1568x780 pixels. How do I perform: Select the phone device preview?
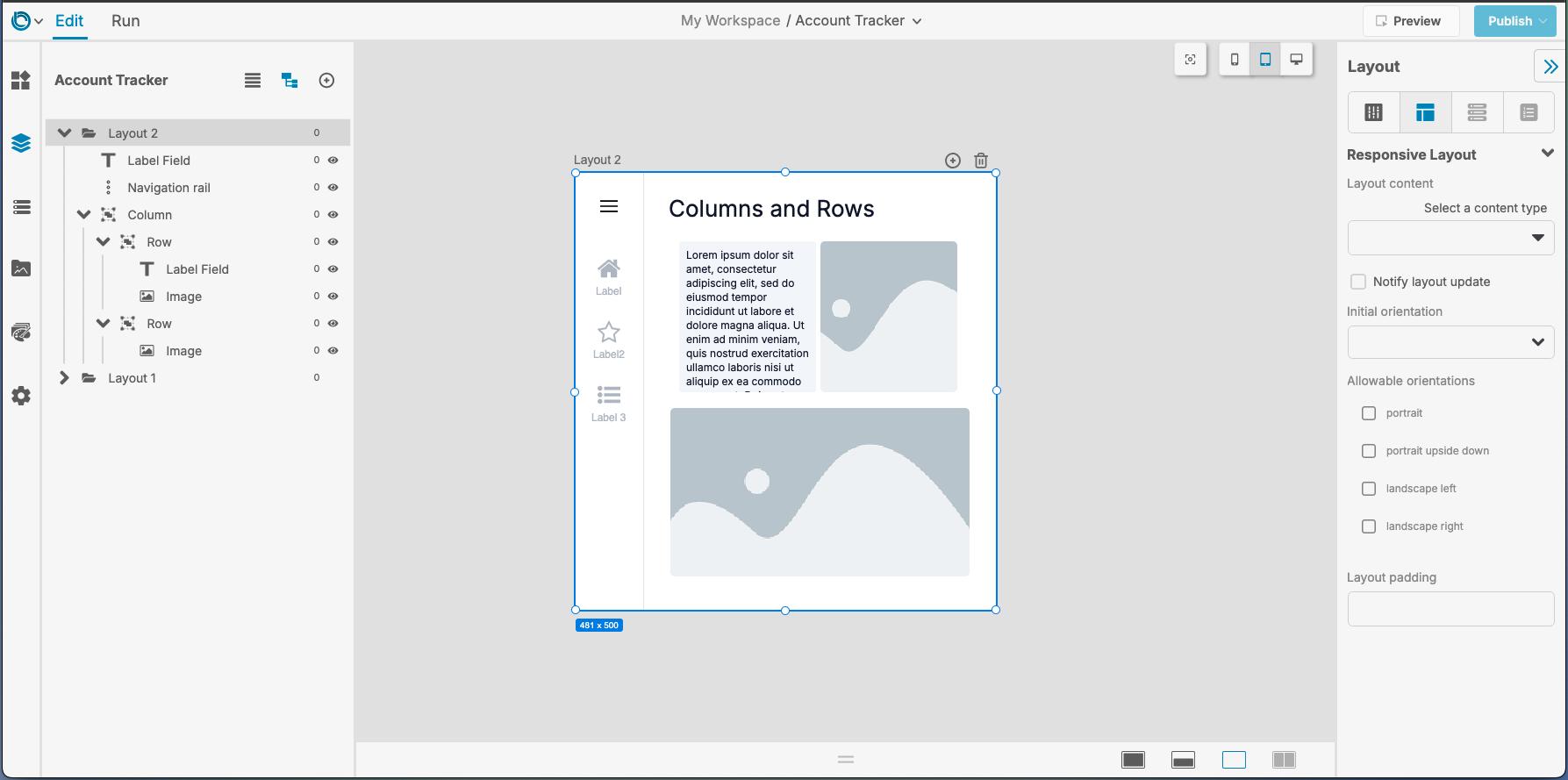point(1235,60)
